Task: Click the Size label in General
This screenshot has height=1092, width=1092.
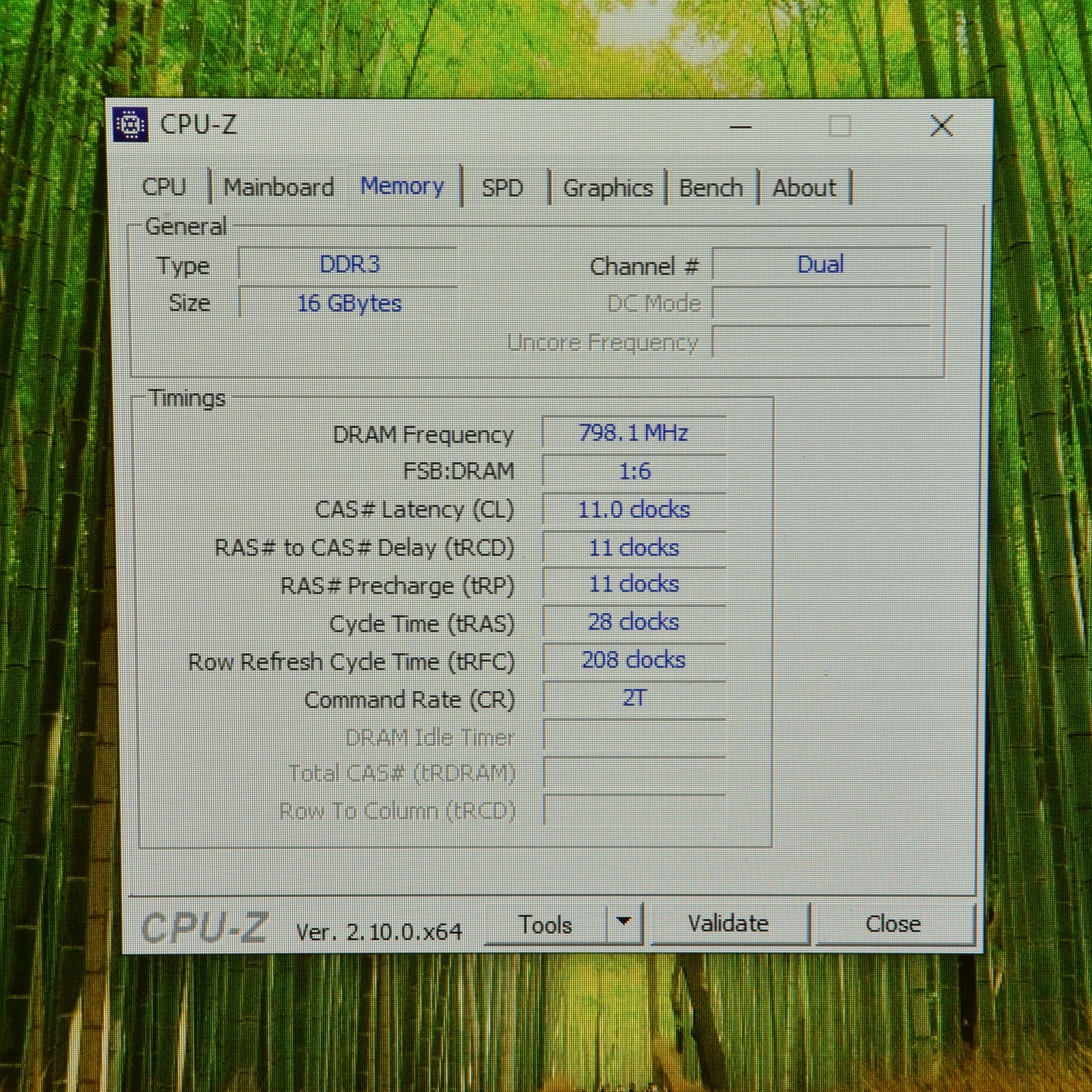Action: coord(189,303)
